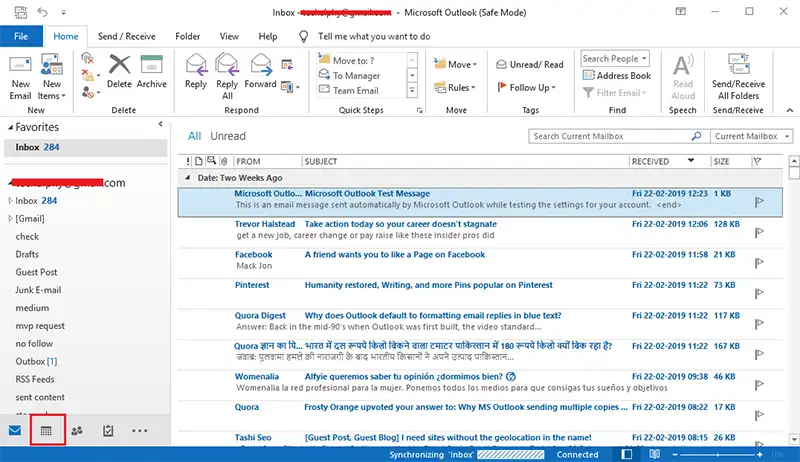The height and width of the screenshot is (462, 800).
Task: Select the 'To Manager' quick step
Action: pos(356,75)
